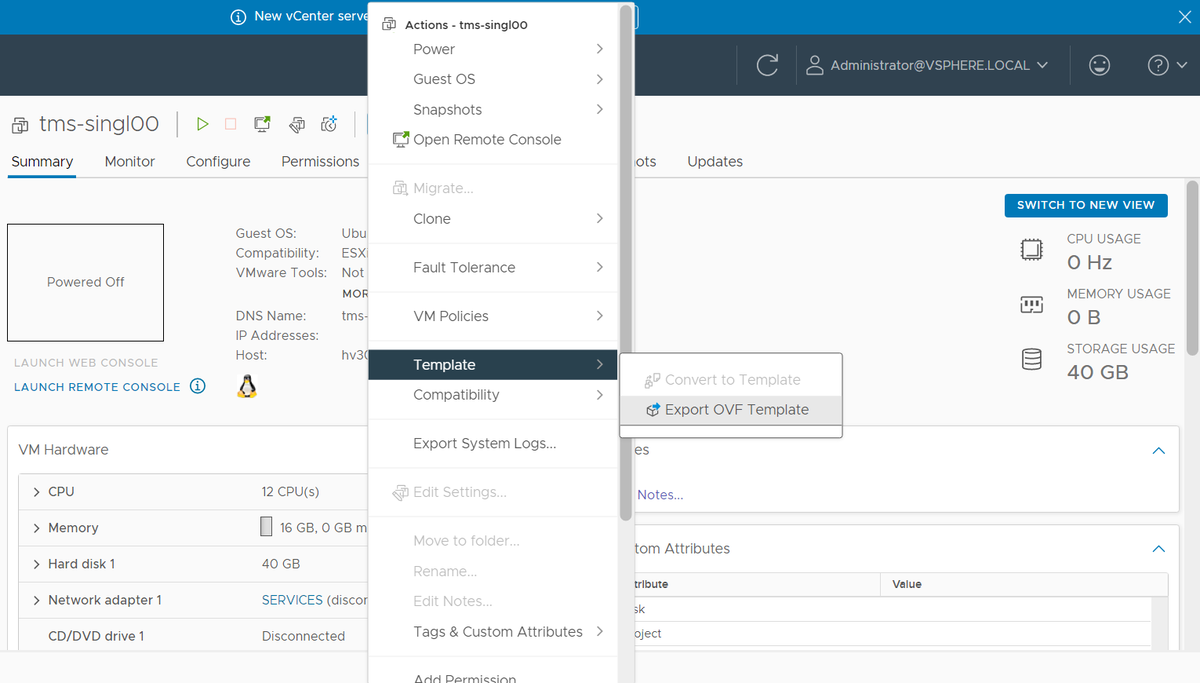
Task: Click the Launch Console monitor icon
Action: 262,124
